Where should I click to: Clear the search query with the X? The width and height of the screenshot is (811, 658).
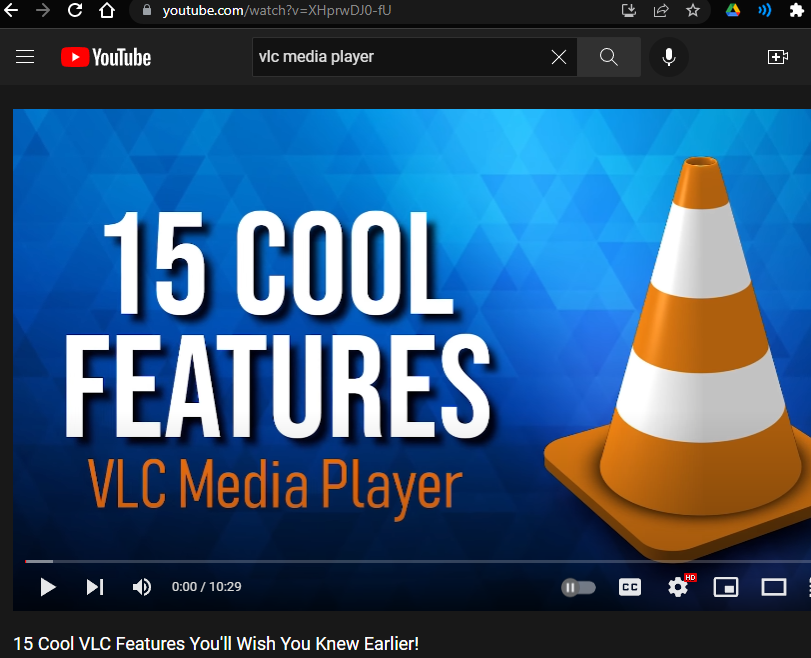click(559, 57)
